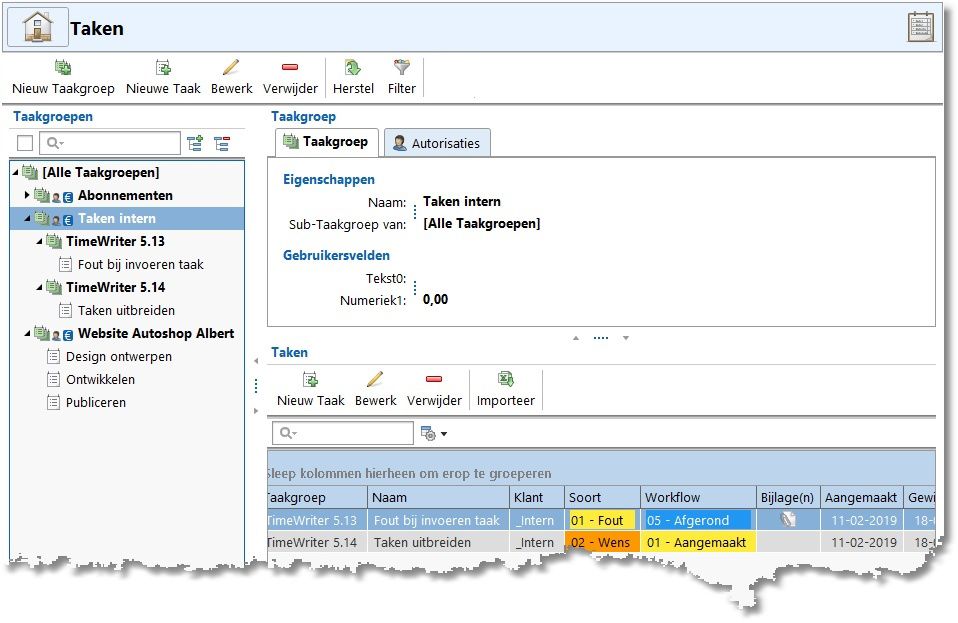This screenshot has height=623, width=958.
Task: Open the calendar icon in top-right corner
Action: 920,27
